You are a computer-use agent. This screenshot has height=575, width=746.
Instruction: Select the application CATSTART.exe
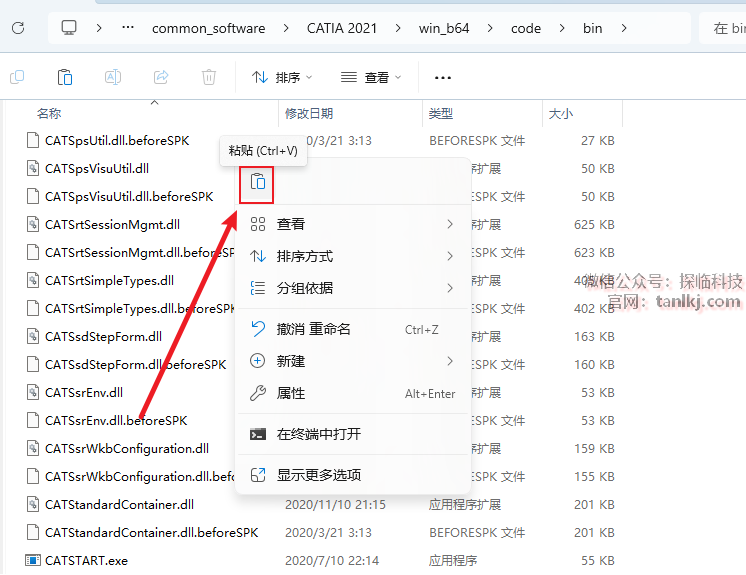tap(87, 561)
